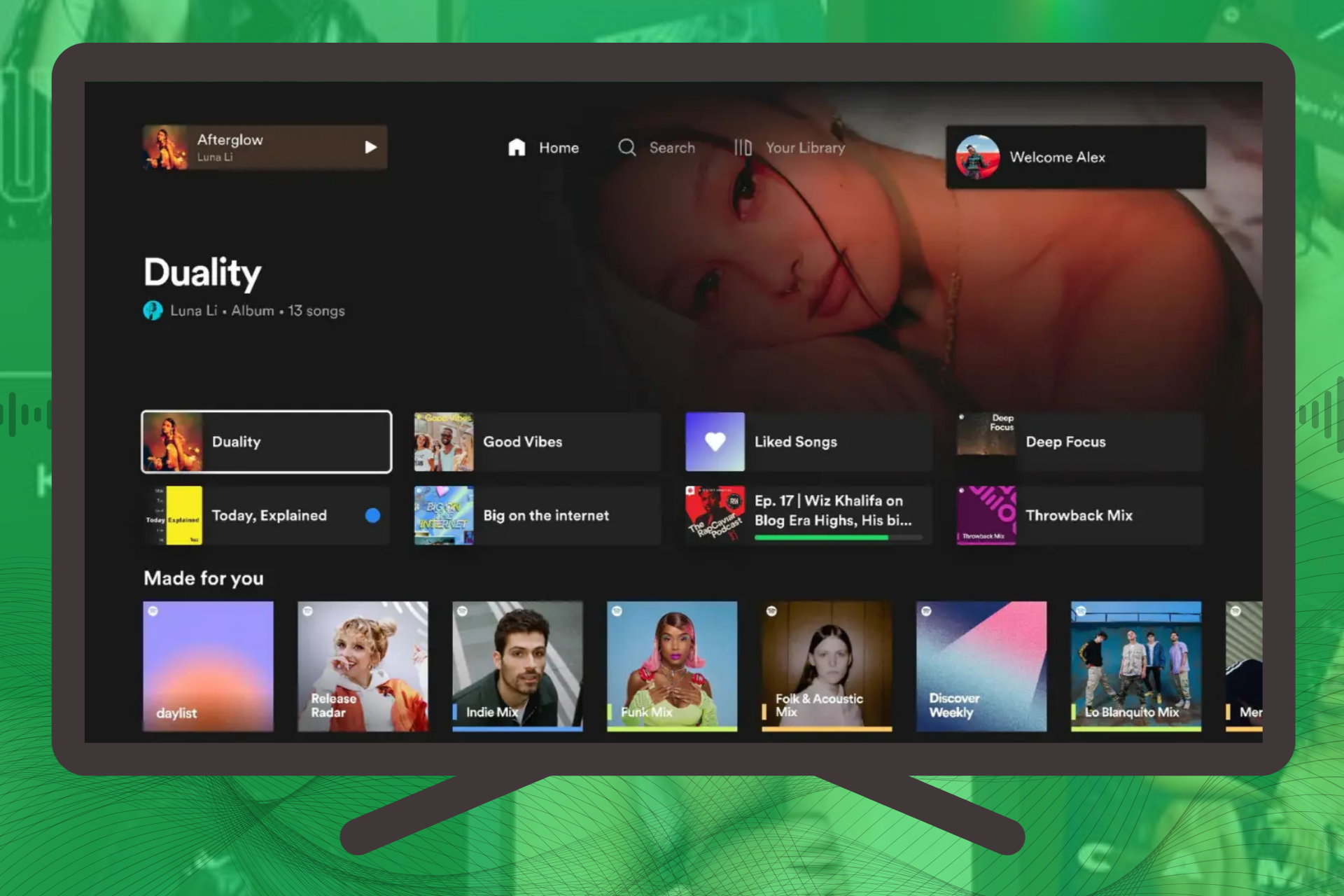Screen dimensions: 1344x896
Task: Click the Spotify logo on the daylist card
Action: tap(153, 611)
